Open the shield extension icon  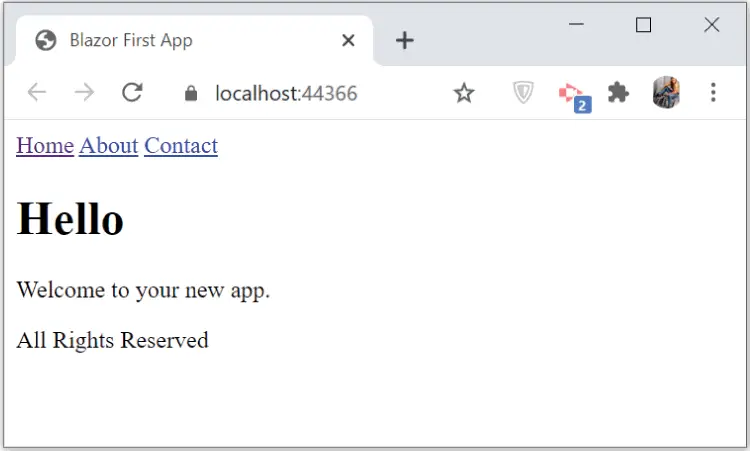(x=523, y=92)
